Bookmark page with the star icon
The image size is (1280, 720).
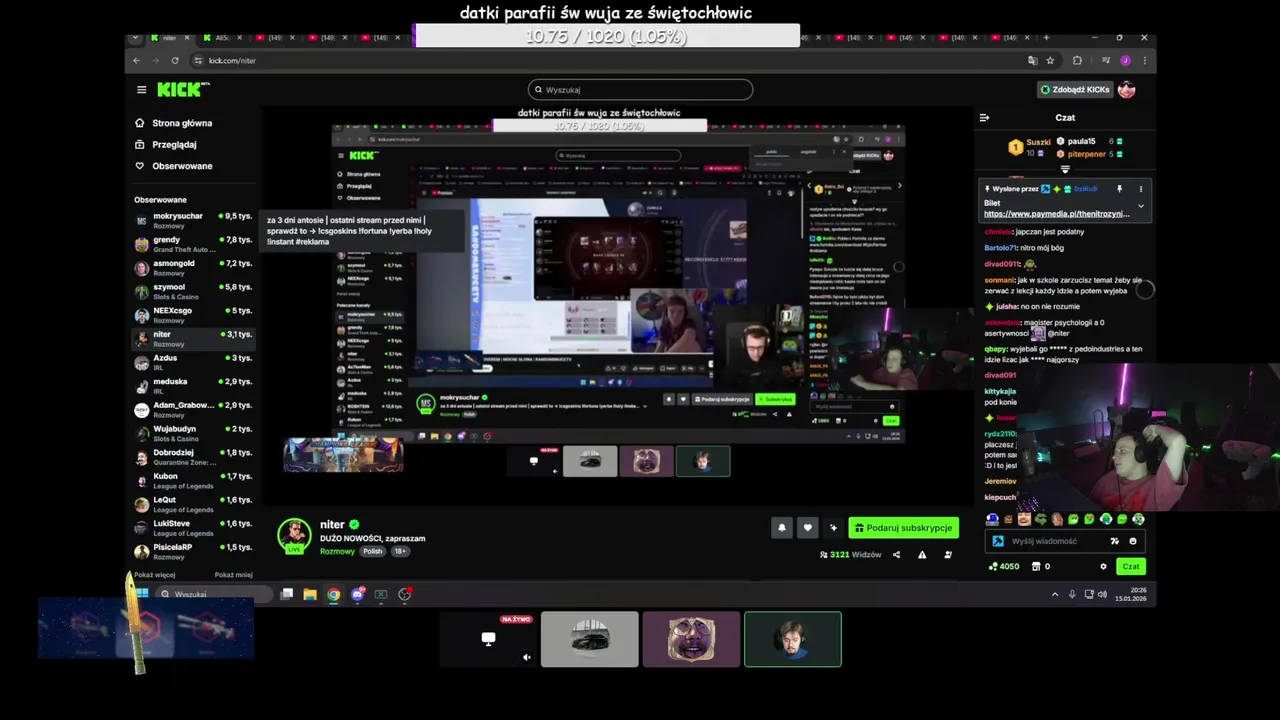pos(1050,60)
